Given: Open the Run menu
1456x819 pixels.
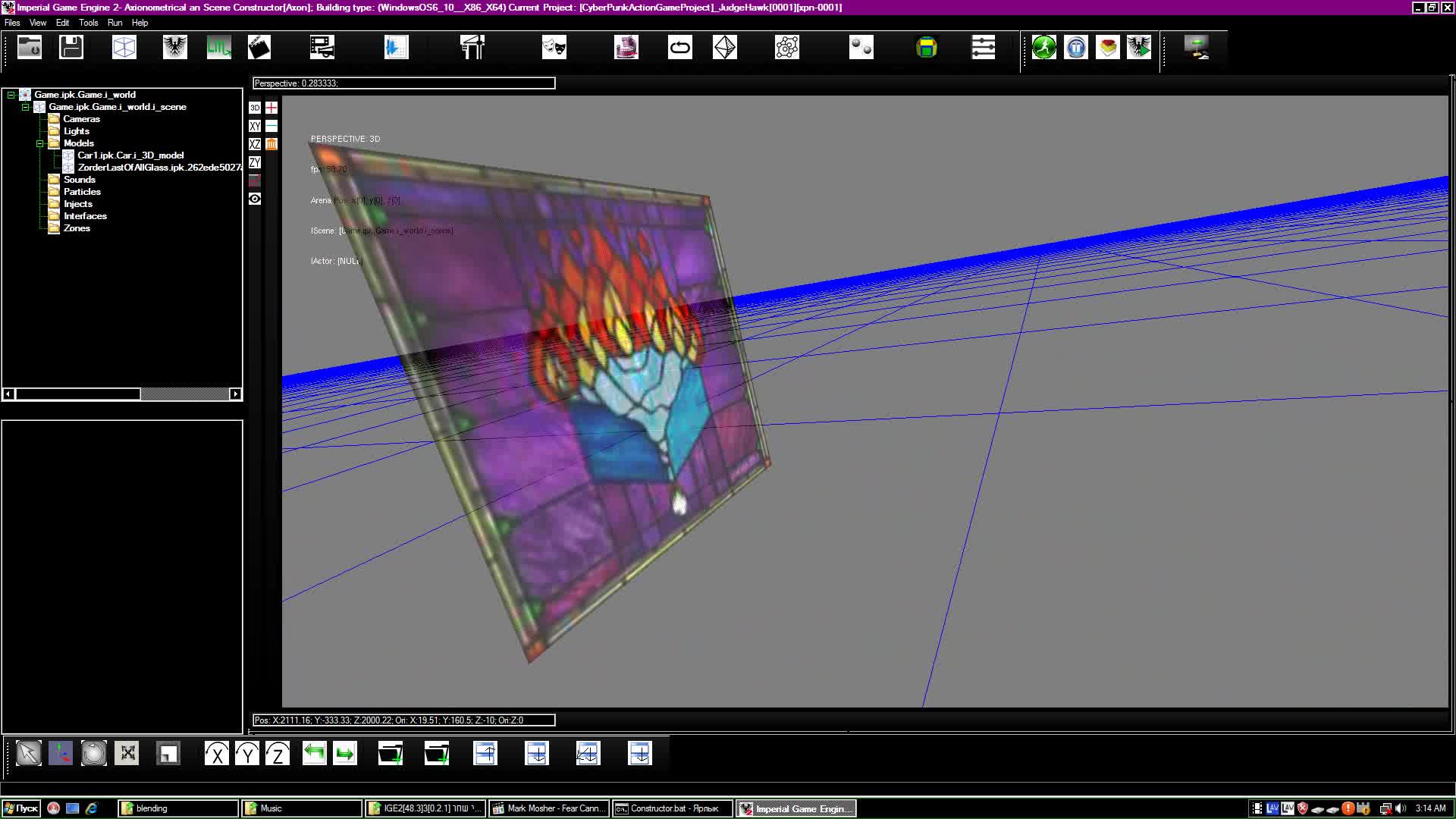Looking at the screenshot, I should point(115,23).
